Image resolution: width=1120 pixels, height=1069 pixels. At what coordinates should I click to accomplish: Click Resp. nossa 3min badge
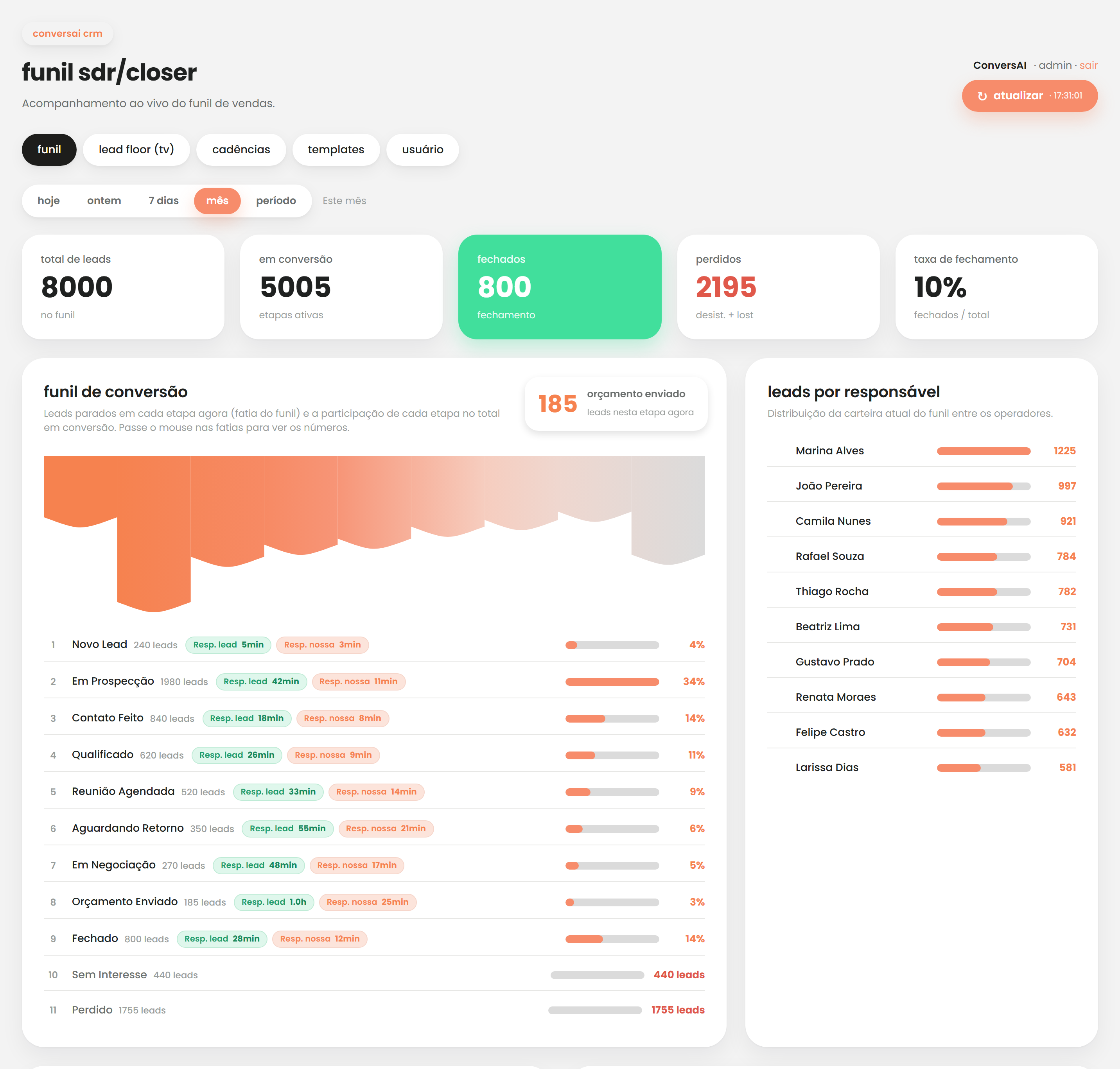[323, 645]
